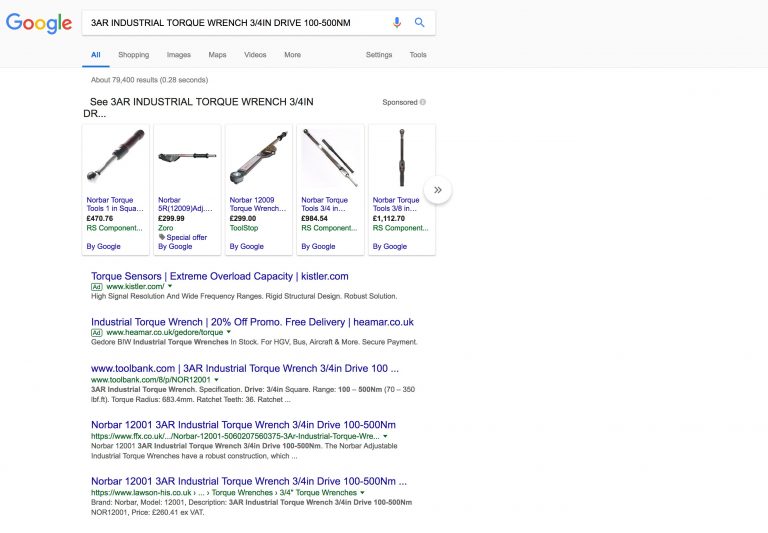Click the www.toolbank.com/8/p/NOR12001 URL
This screenshot has height=533, width=768.
point(151,380)
